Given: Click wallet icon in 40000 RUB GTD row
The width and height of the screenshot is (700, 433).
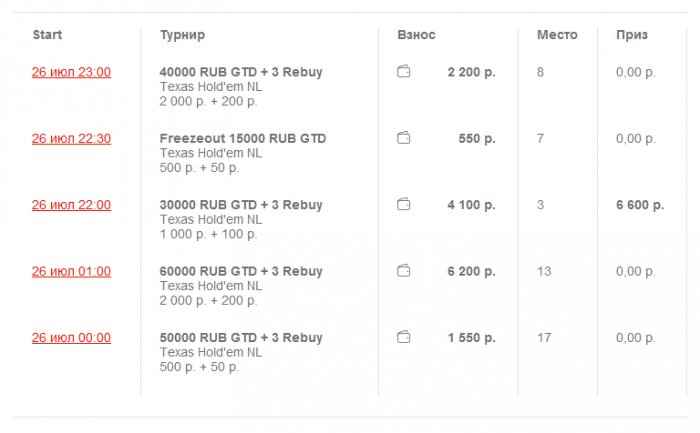Looking at the screenshot, I should click(x=404, y=72).
